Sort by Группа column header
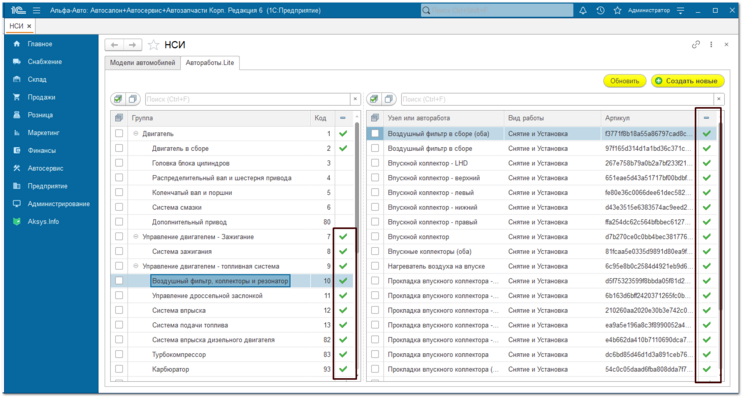 219,118
